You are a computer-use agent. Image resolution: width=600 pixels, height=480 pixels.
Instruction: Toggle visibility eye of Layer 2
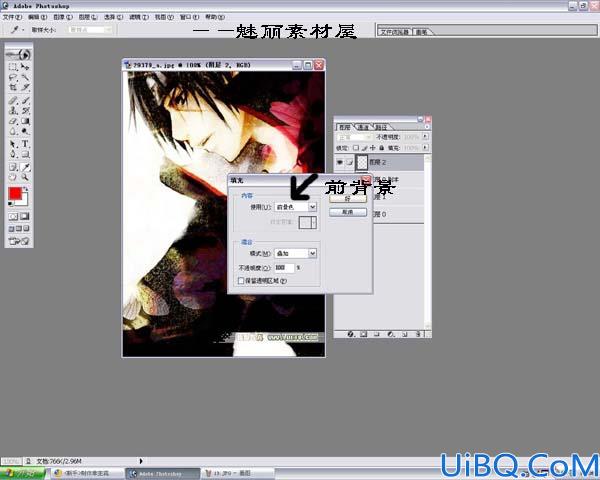pos(339,162)
